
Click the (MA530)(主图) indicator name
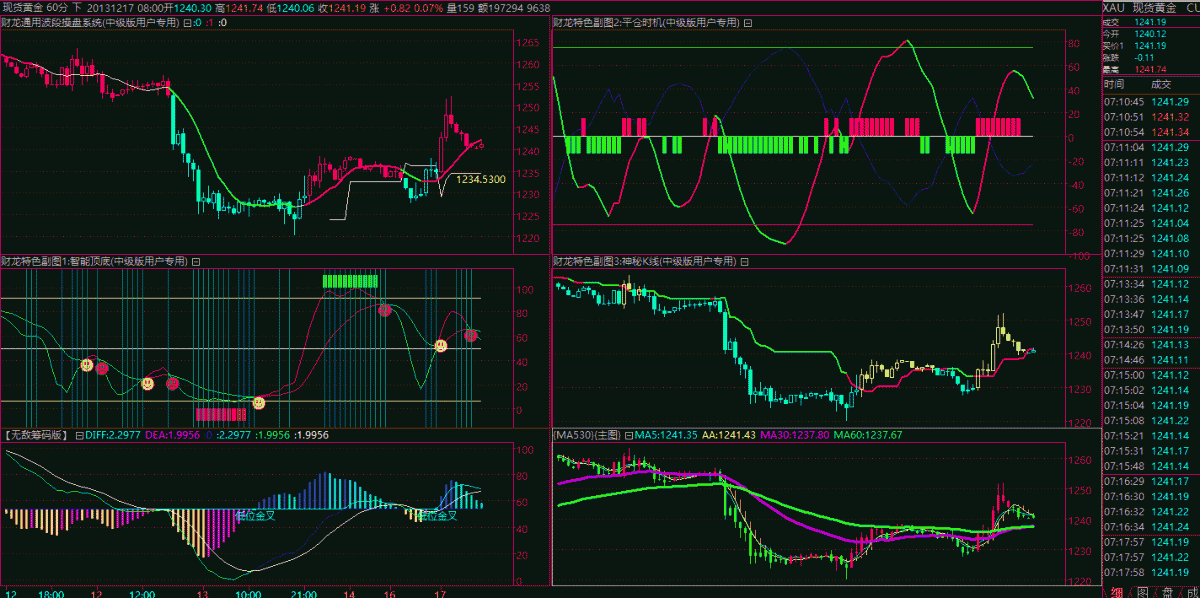(x=587, y=435)
